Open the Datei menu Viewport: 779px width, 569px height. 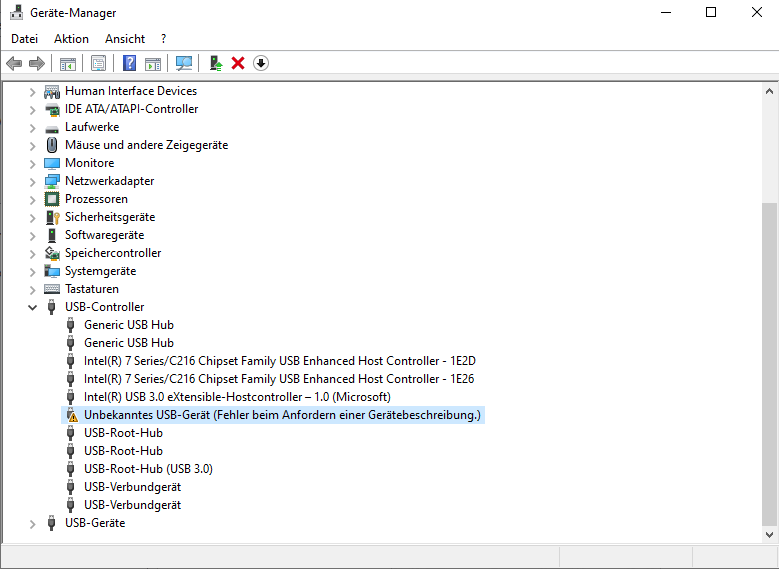24,39
